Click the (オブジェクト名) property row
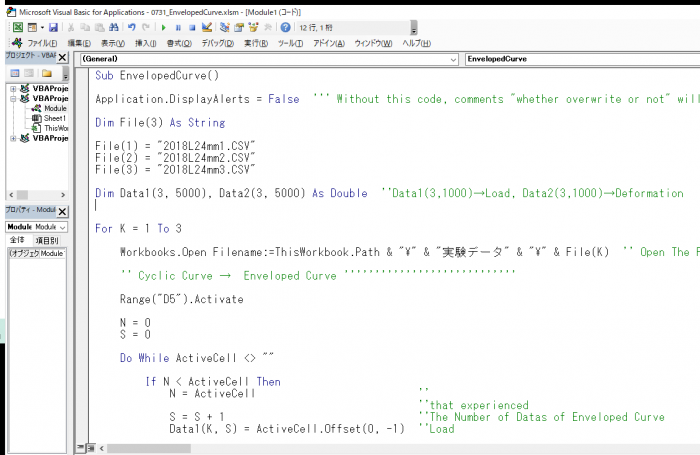Image resolution: width=700 pixels, height=455 pixels. coord(37,253)
